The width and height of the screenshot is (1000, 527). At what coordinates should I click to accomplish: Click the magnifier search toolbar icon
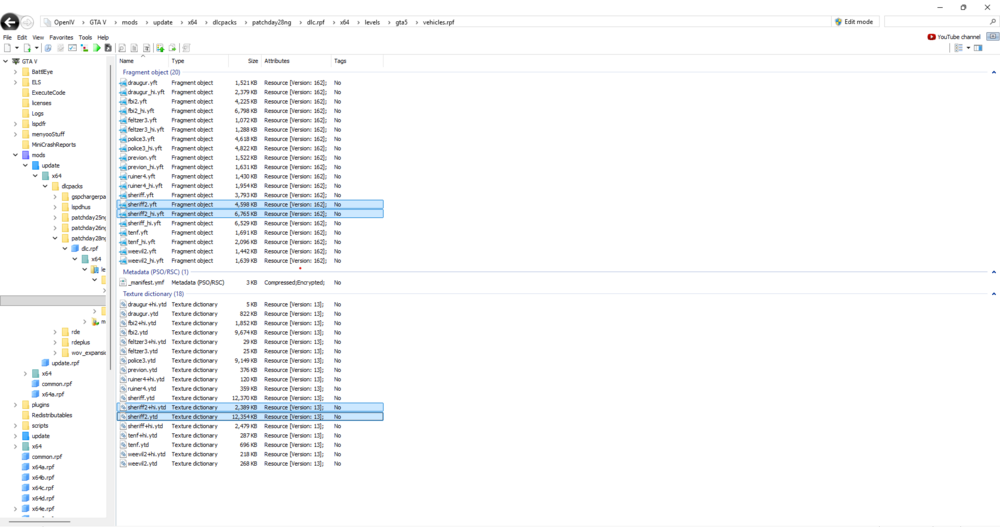[x=122, y=48]
